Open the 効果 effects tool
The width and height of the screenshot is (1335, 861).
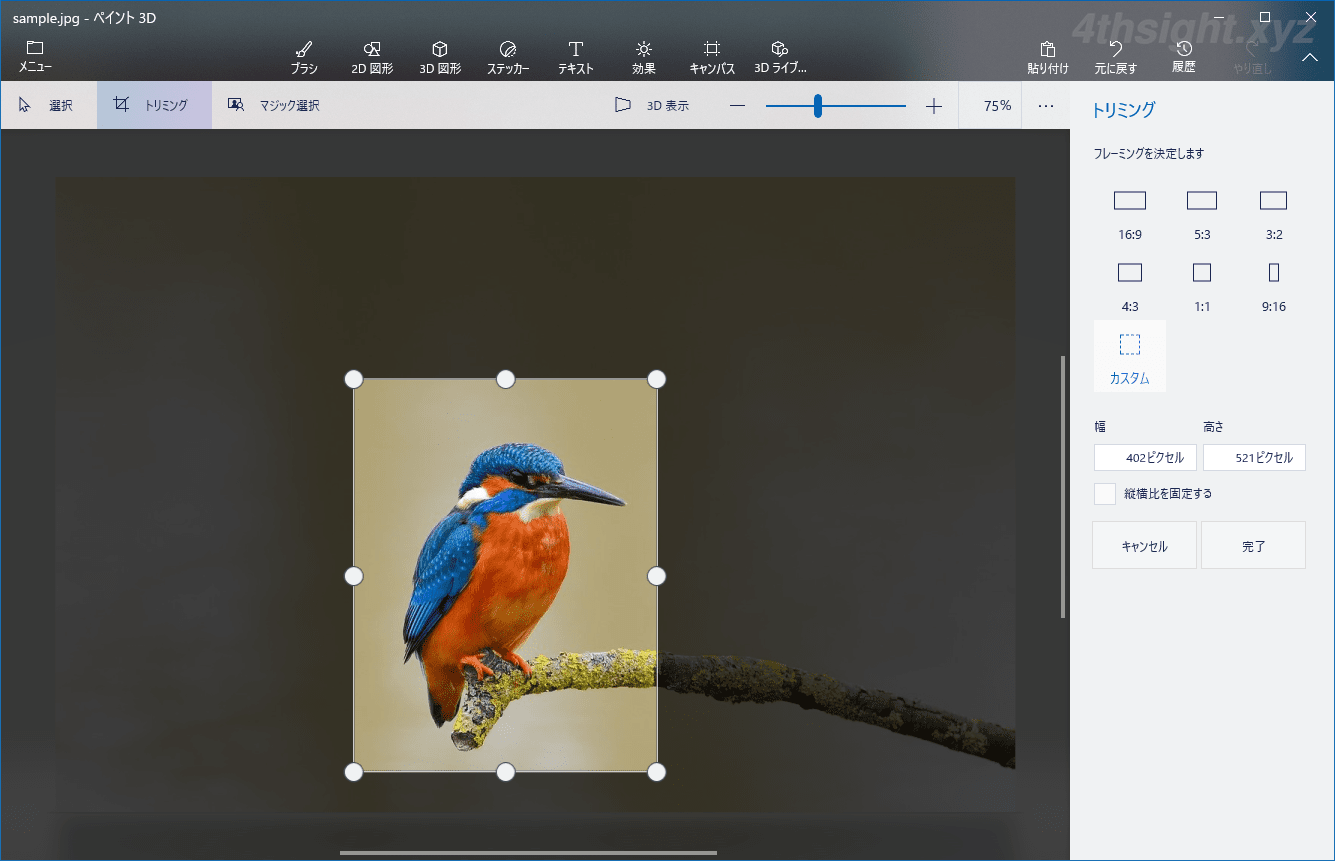point(644,57)
